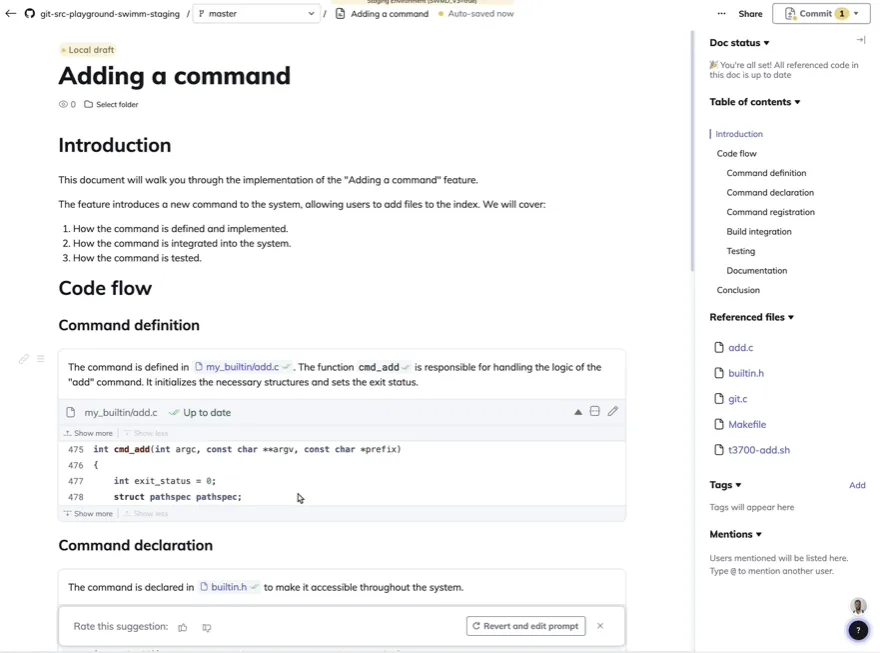
Task: Click Show more below line 478
Action: click(89, 513)
